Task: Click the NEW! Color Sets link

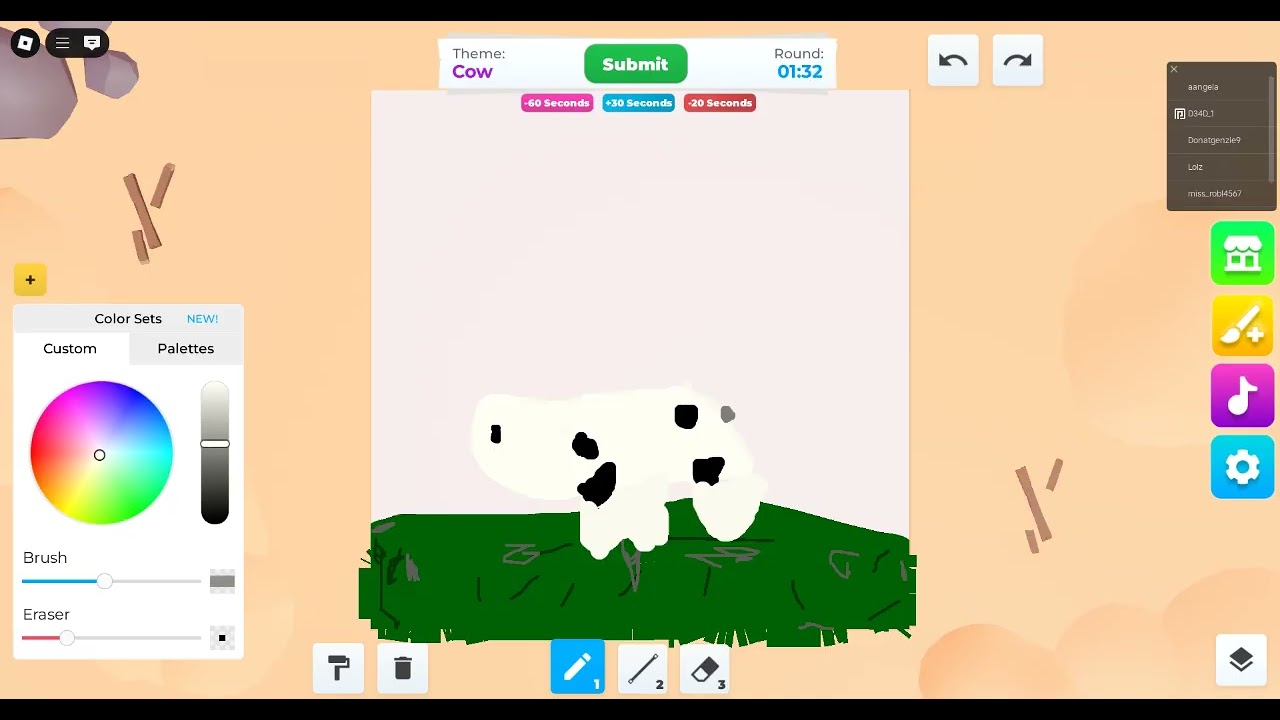Action: point(202,319)
